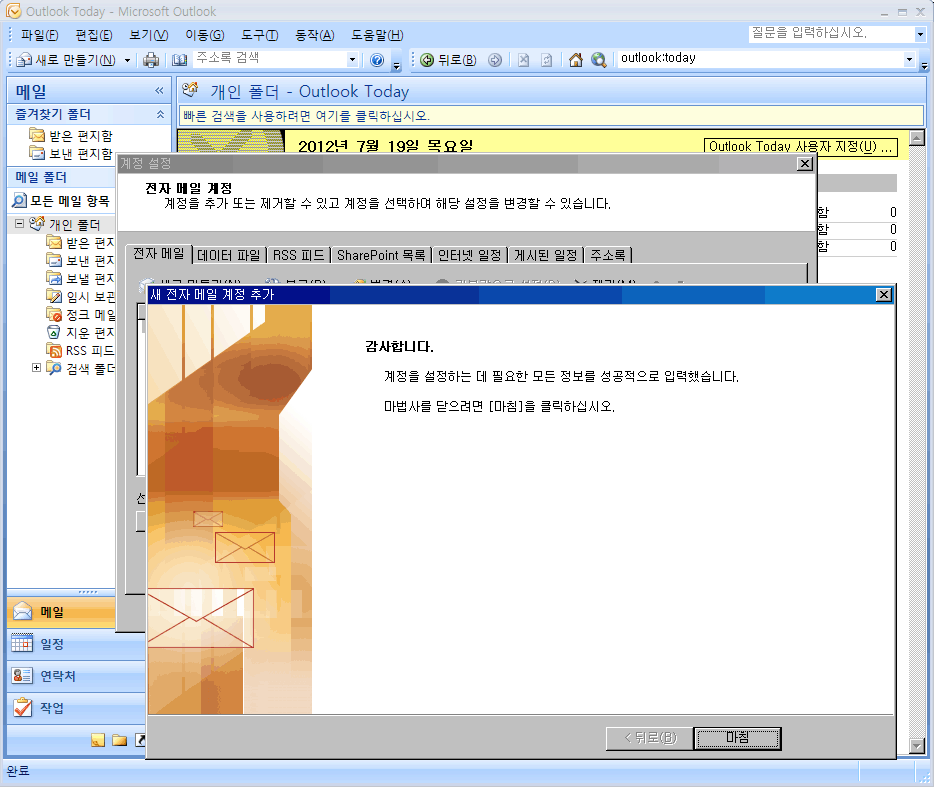Click the forward arrow icon in web toolbar
Image resolution: width=934 pixels, height=787 pixels.
tap(495, 60)
